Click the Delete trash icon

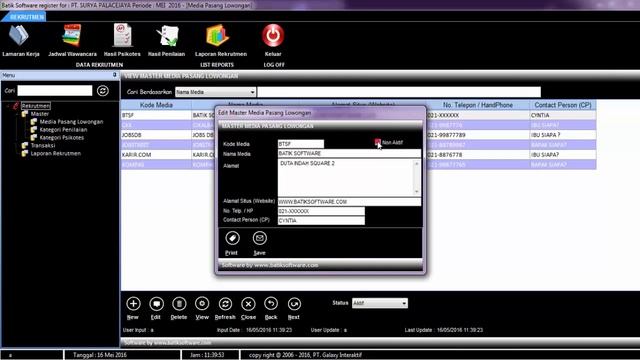point(179,304)
